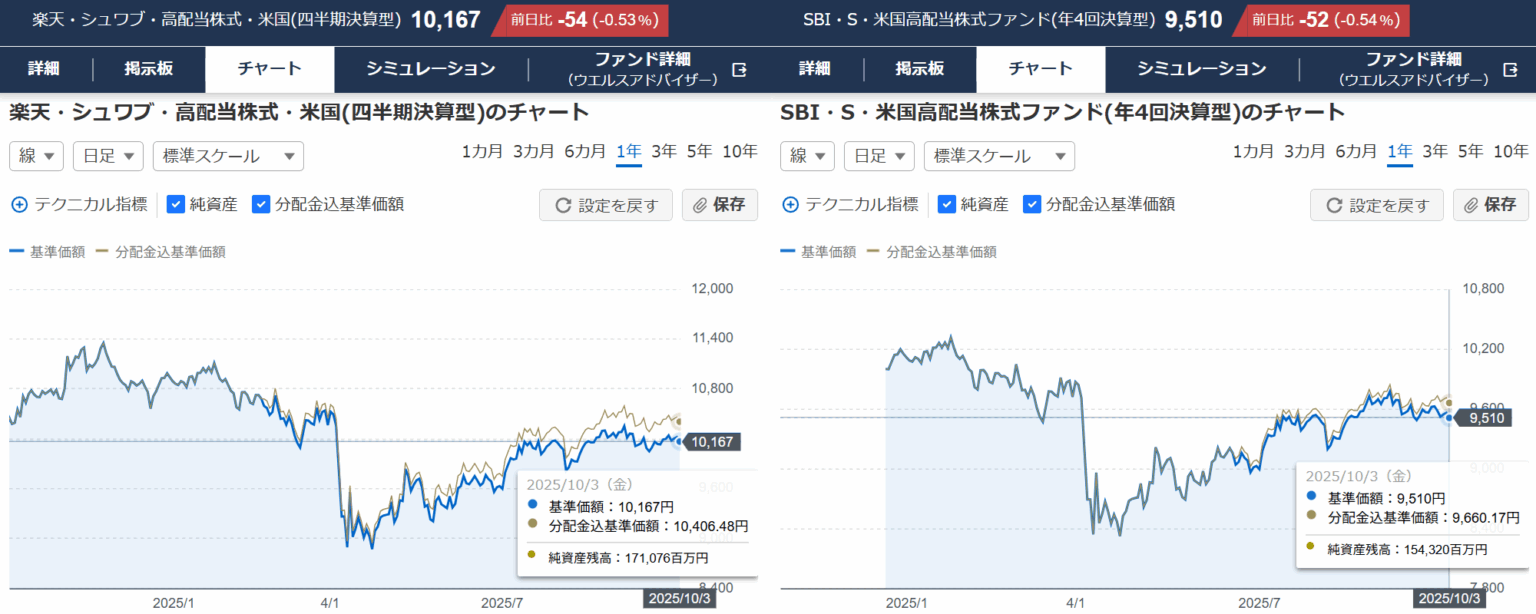Click 設定を戻す reset icon on SBI chart
This screenshot has height=614, width=1536.
click(x=1334, y=204)
